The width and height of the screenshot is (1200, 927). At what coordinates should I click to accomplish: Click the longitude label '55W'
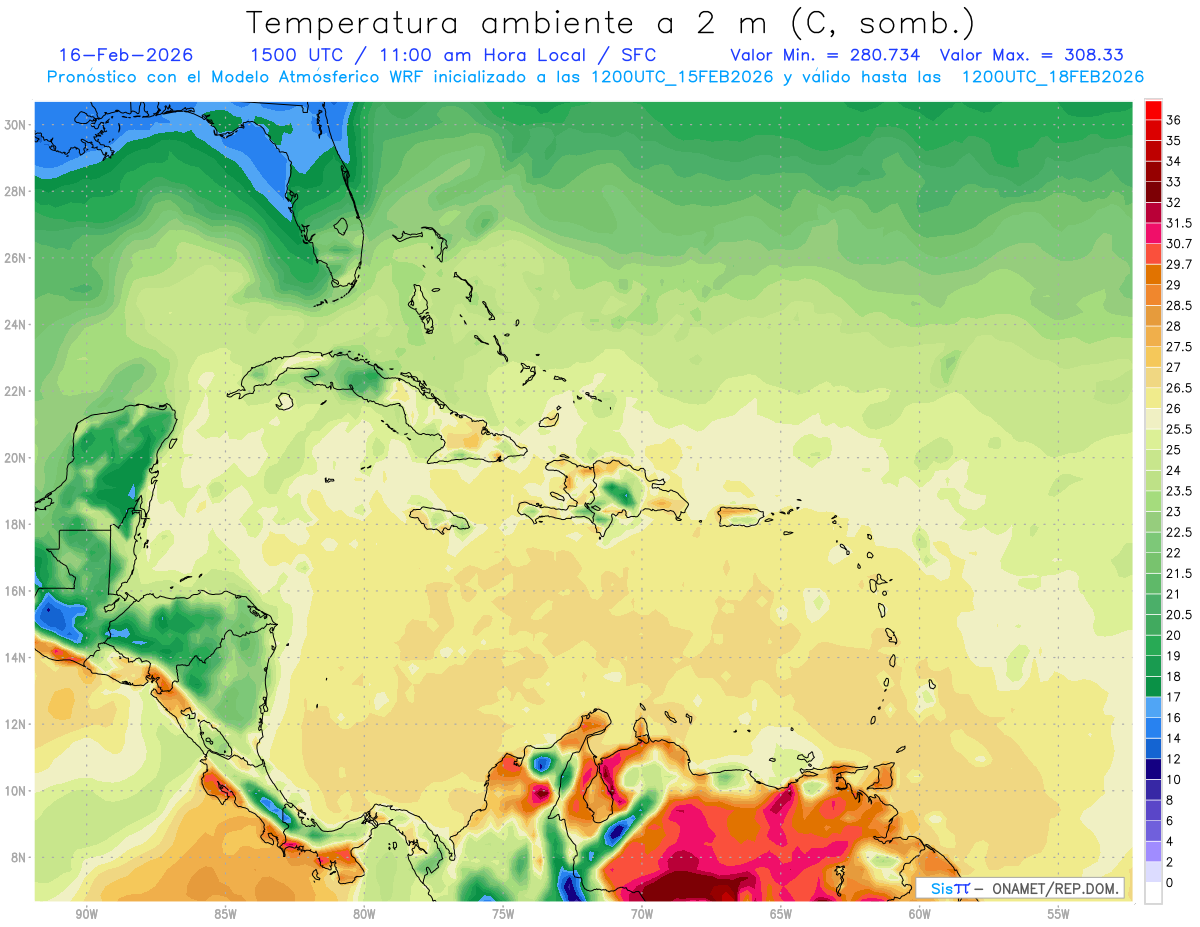[1059, 914]
